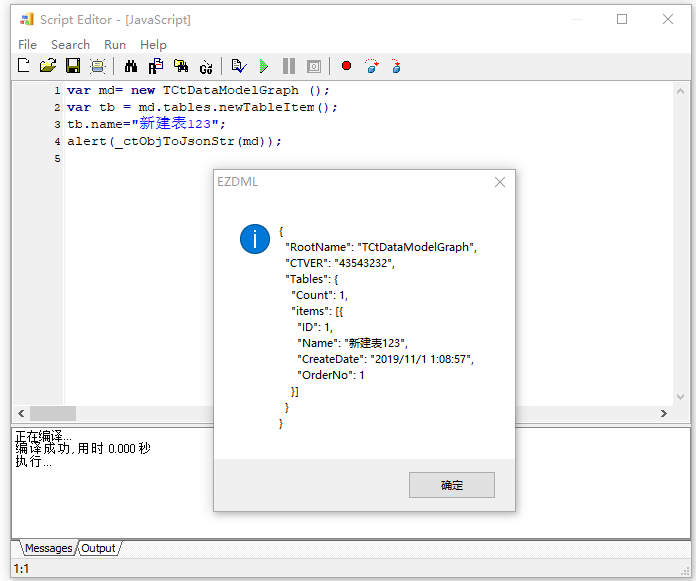The width and height of the screenshot is (696, 581).
Task: Click the editor scroll up arrow
Action: point(680,91)
